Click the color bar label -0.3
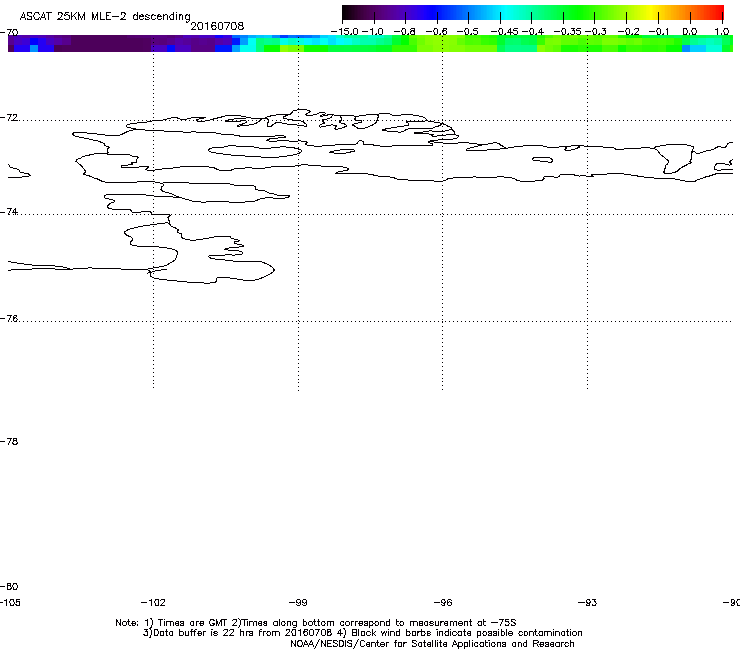Image resolution: width=740 pixels, height=650 pixels. click(596, 32)
